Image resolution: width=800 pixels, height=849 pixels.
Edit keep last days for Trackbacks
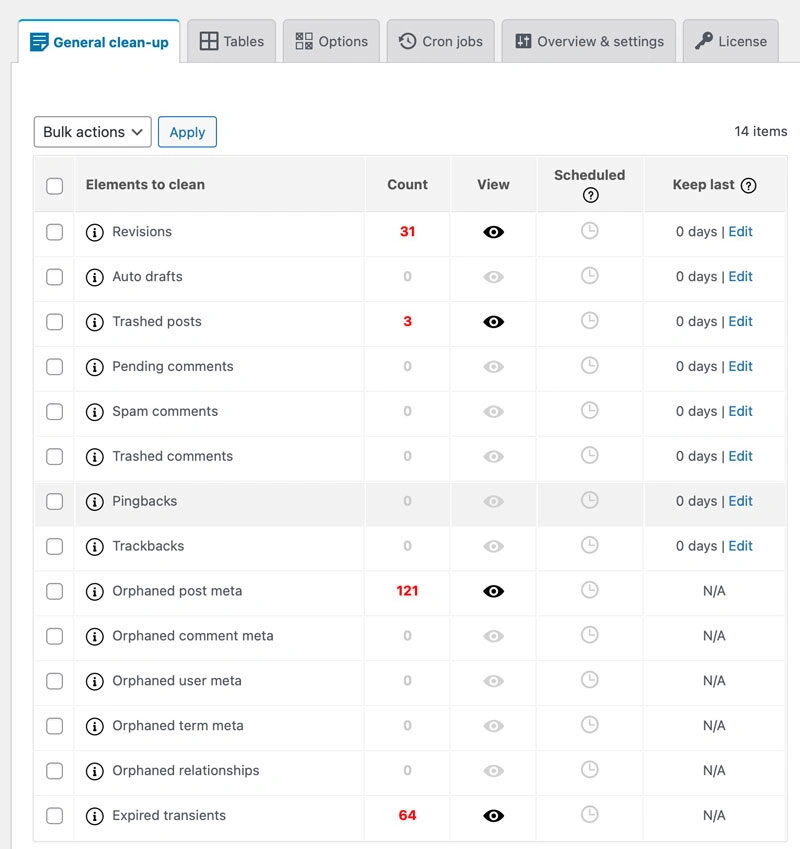740,546
